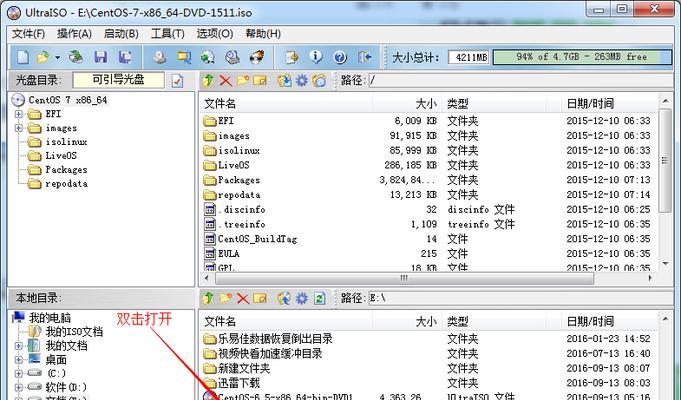Open image properties with the info icon
The width and height of the screenshot is (681, 400).
click(x=316, y=57)
